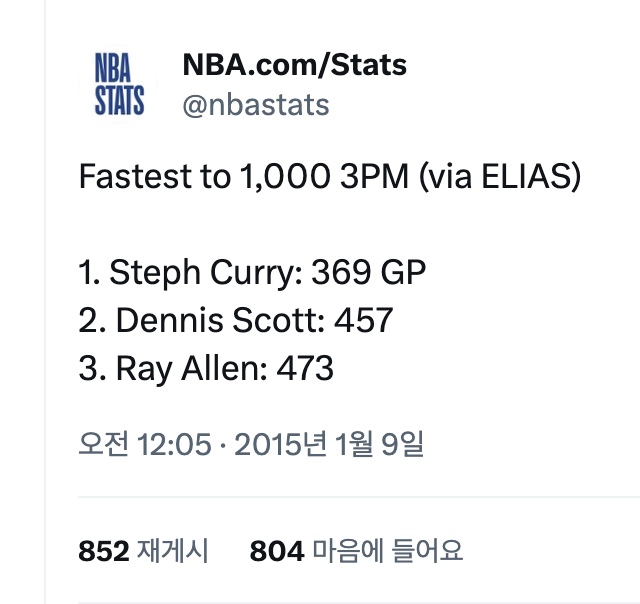Click the NBA.com/Stats display name
The width and height of the screenshot is (640, 604).
click(x=294, y=66)
